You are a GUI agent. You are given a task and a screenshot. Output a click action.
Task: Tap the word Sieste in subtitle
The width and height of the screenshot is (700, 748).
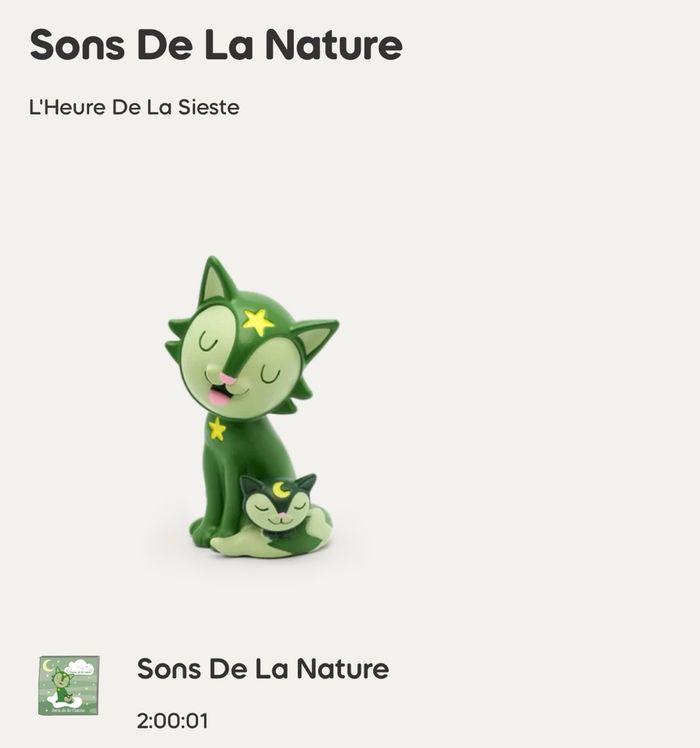click(x=209, y=107)
